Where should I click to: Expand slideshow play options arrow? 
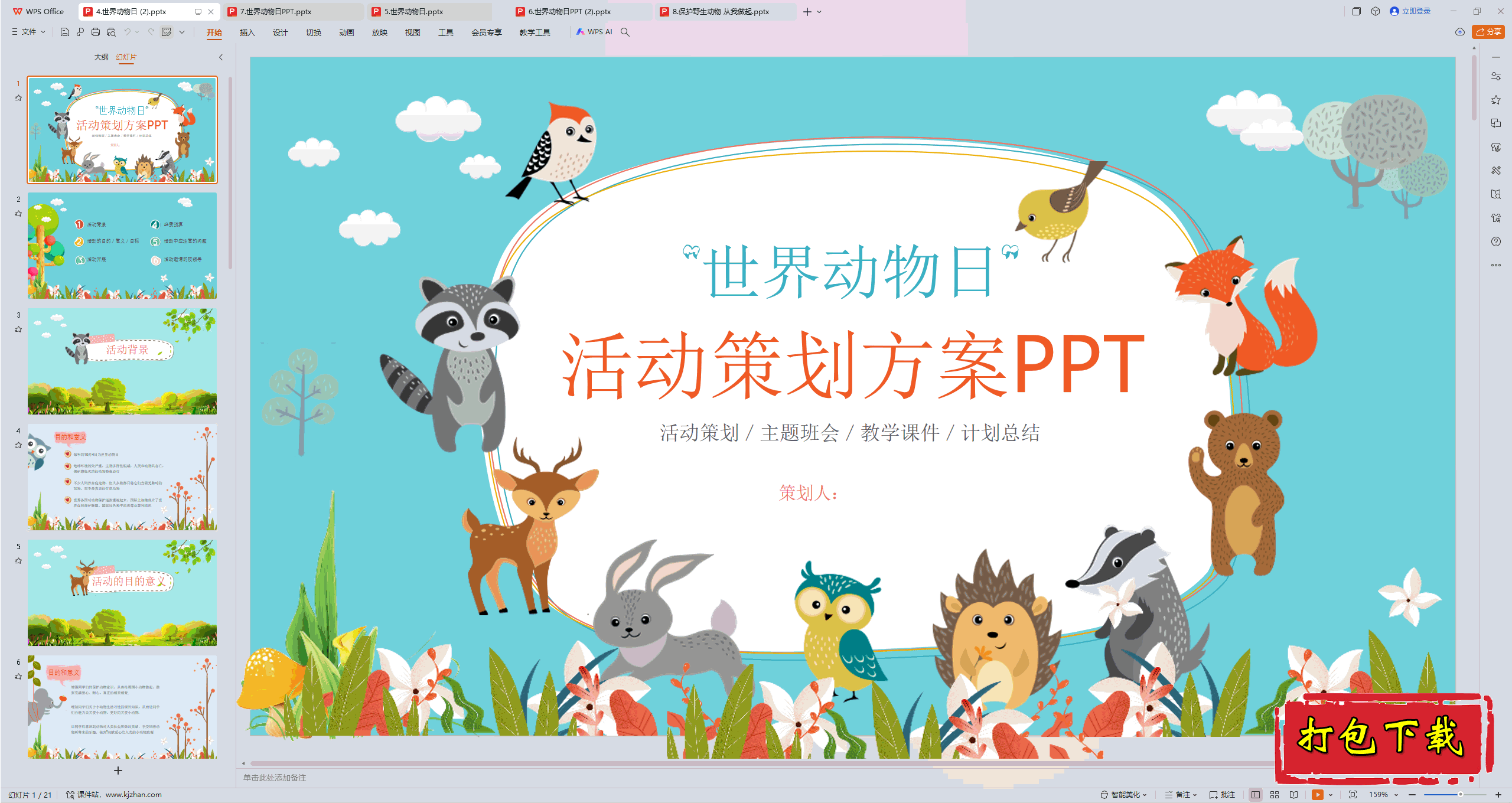pyautogui.click(x=1331, y=795)
